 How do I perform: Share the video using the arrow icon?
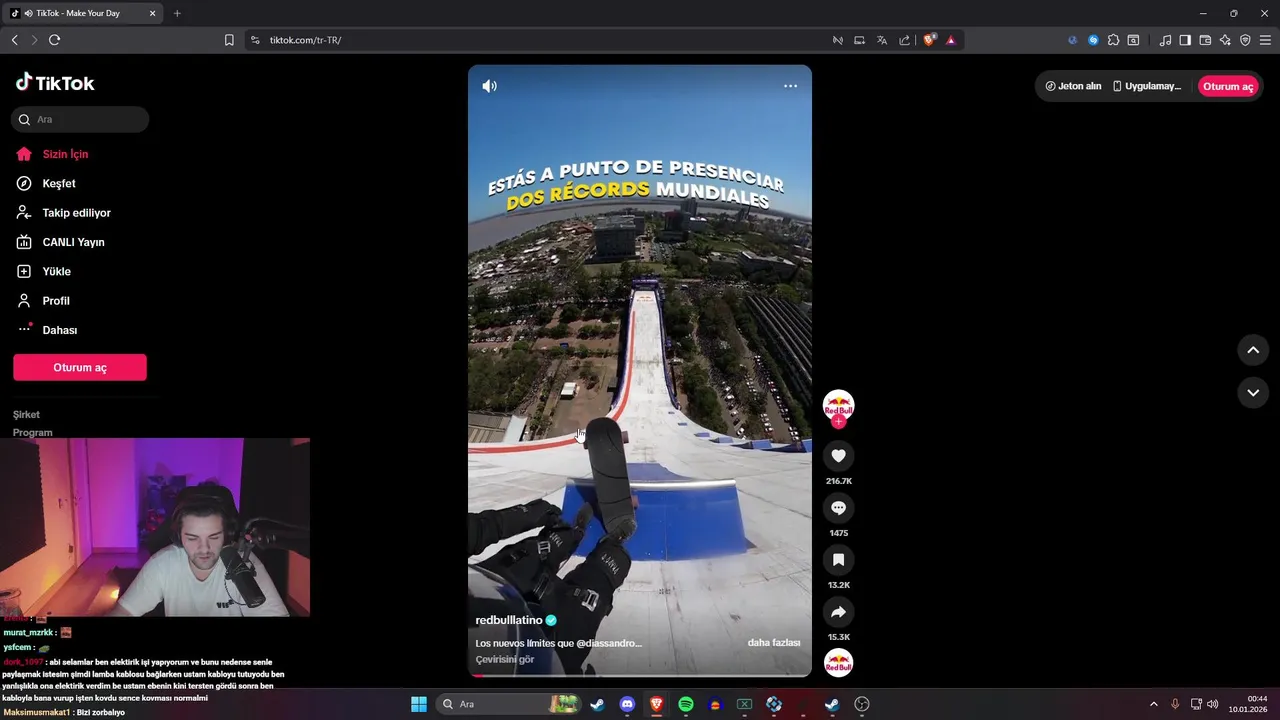click(838, 612)
